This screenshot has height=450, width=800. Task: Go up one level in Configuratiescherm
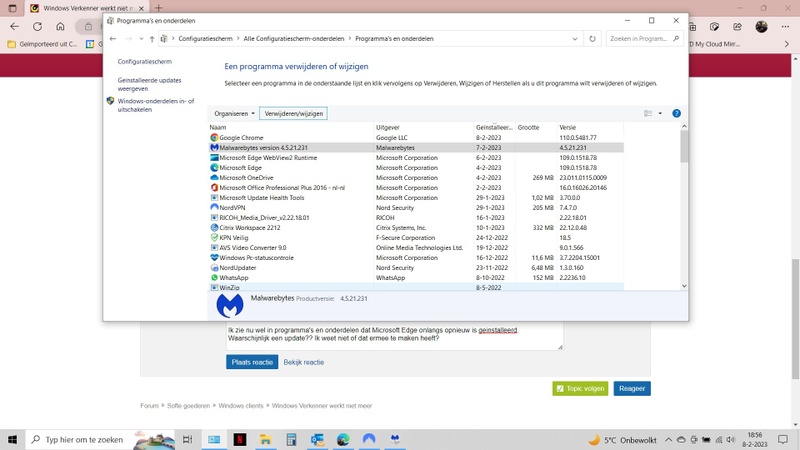click(152, 39)
